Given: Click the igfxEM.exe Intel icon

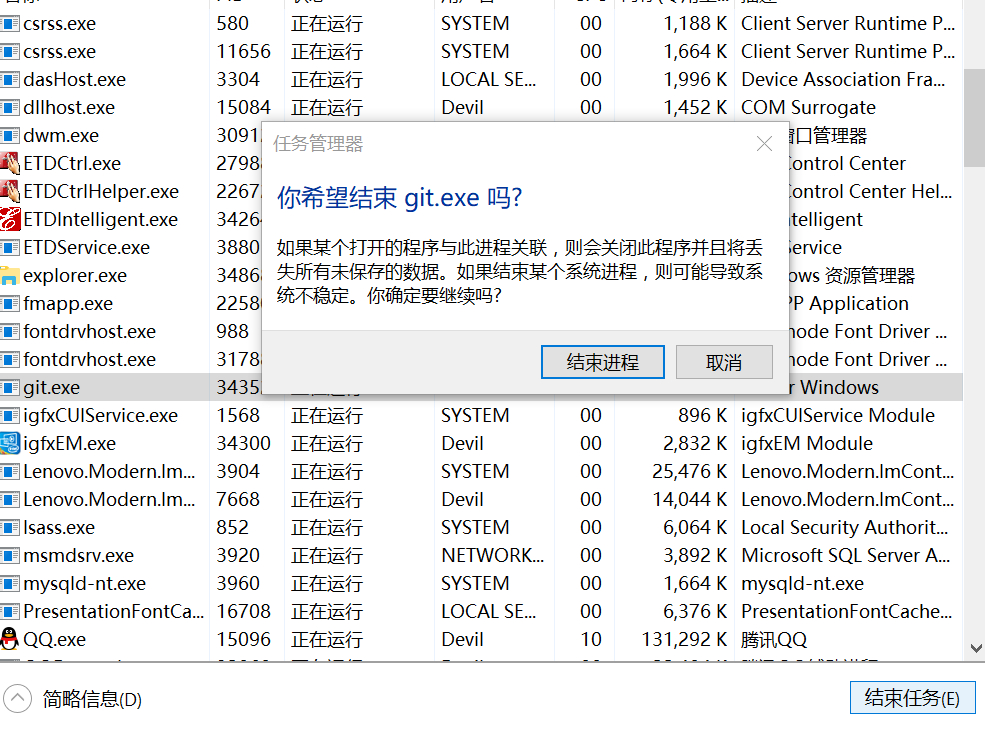Looking at the screenshot, I should [x=10, y=444].
